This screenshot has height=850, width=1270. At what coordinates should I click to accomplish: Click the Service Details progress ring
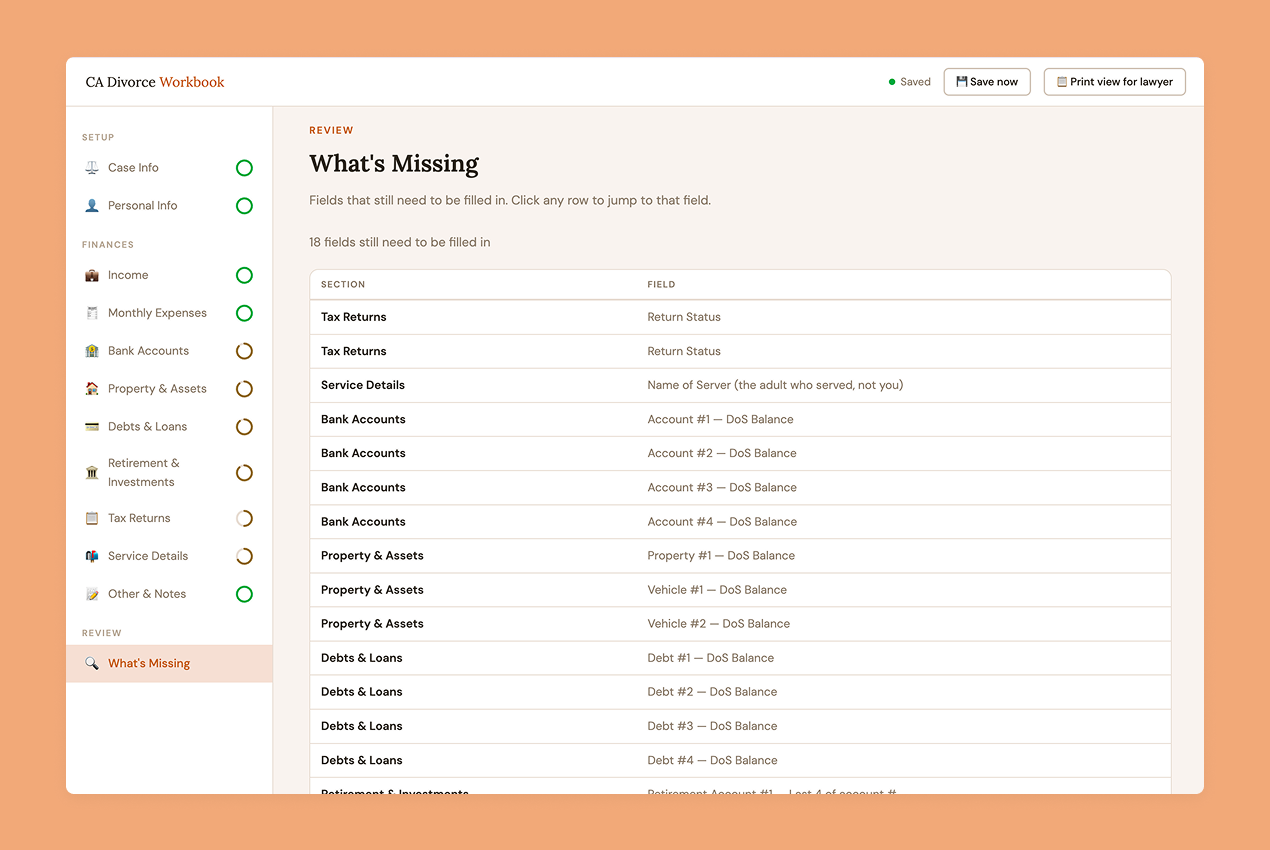(x=244, y=556)
